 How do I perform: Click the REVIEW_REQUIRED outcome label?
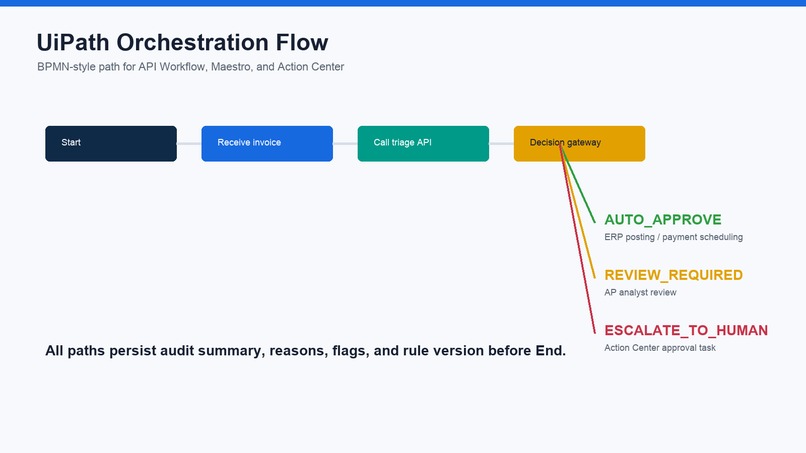[673, 275]
